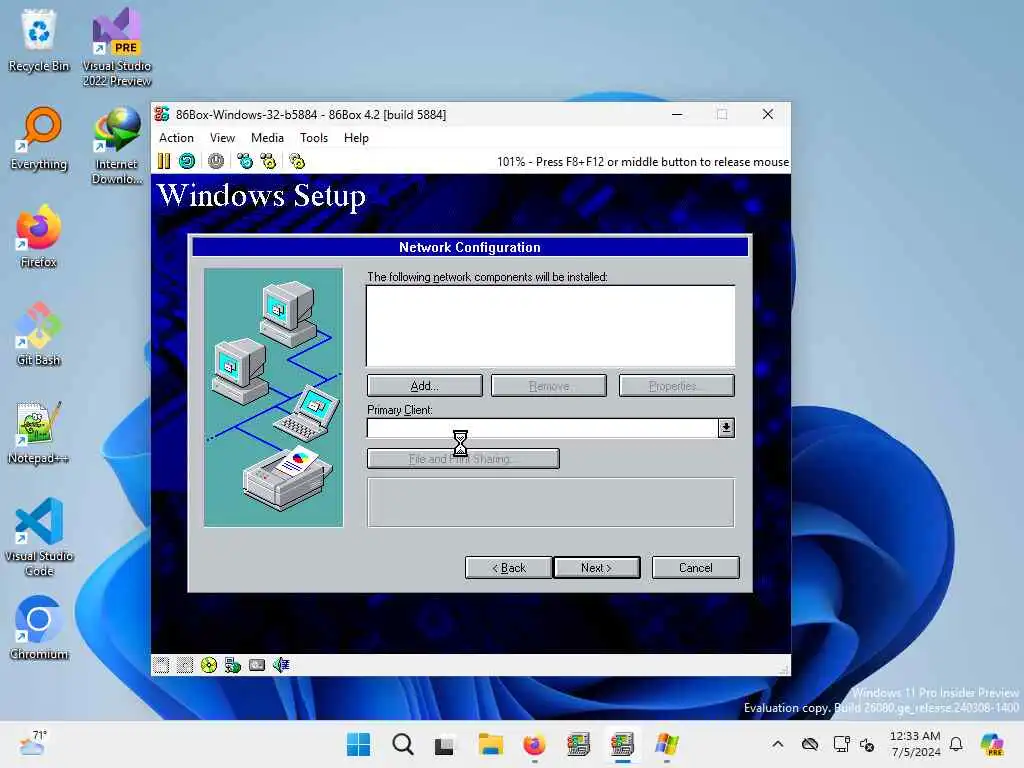
Task: Click the muted volume tray icon
Action: pos(867,744)
